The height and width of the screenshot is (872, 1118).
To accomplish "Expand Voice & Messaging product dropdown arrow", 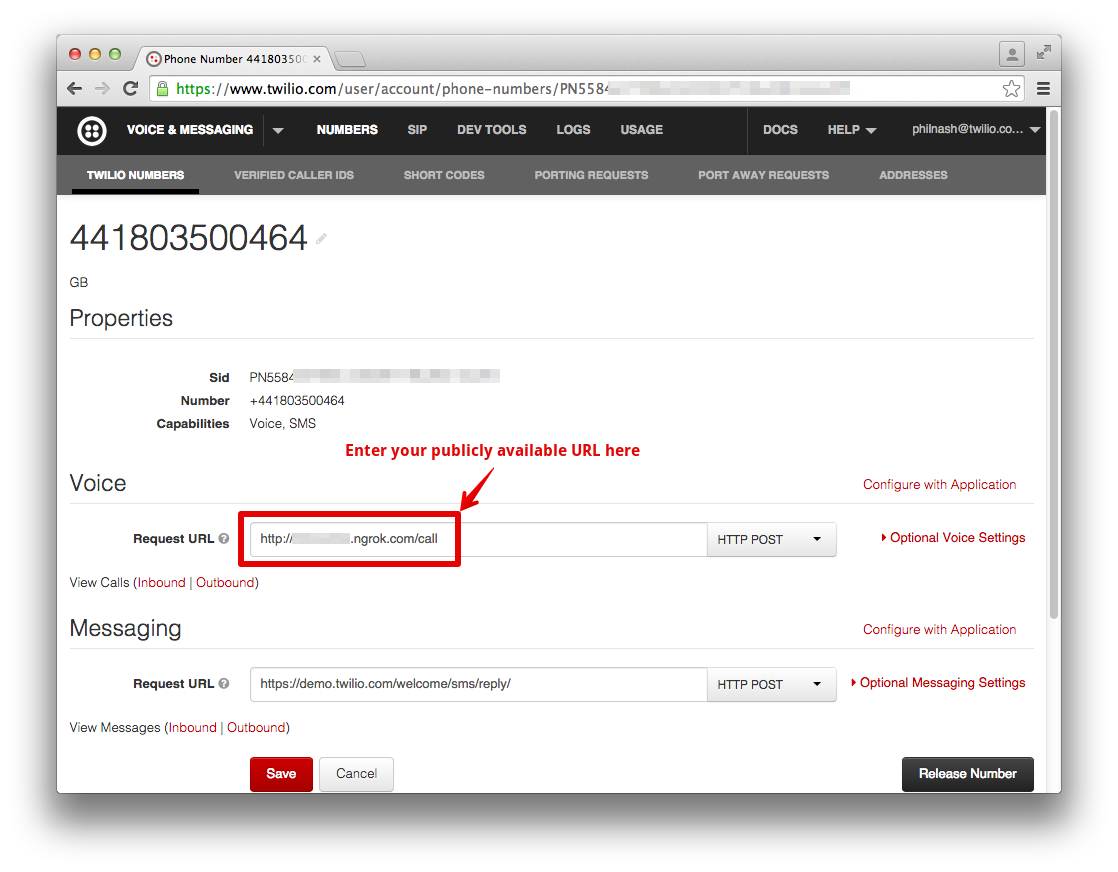I will point(278,130).
